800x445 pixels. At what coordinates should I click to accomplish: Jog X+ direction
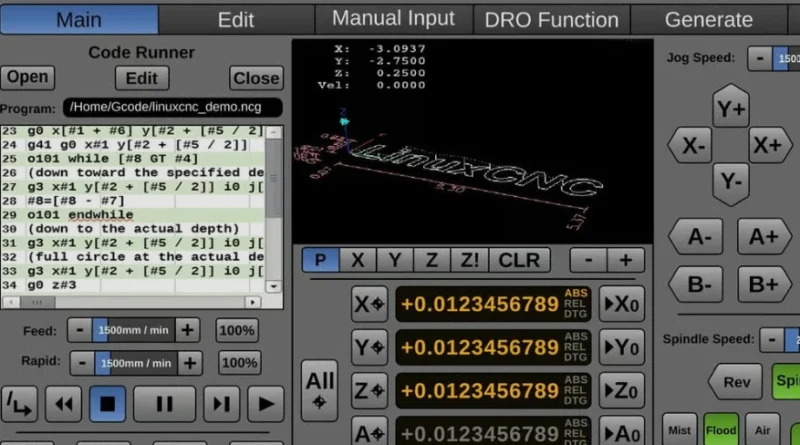770,145
